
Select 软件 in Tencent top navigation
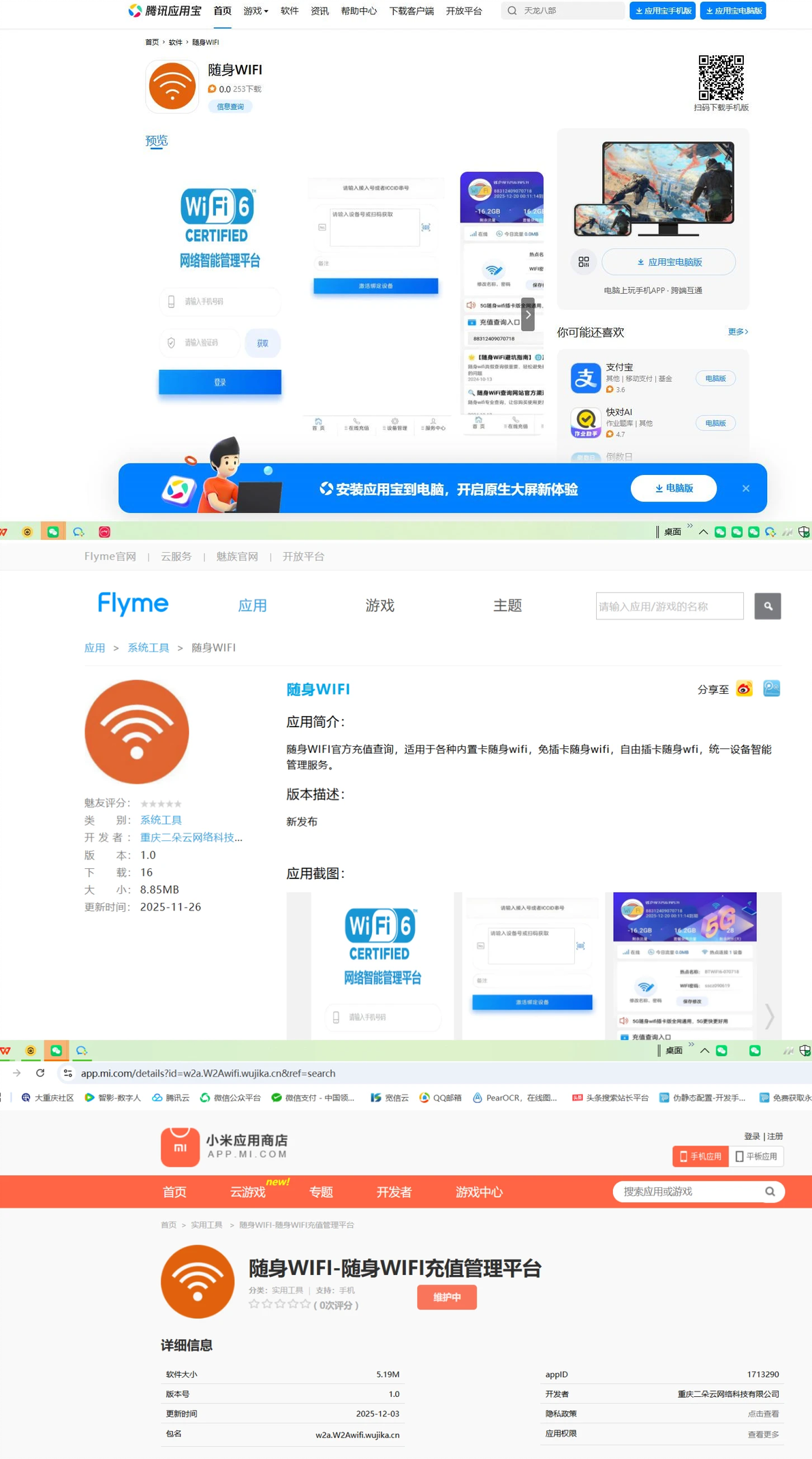tap(290, 11)
